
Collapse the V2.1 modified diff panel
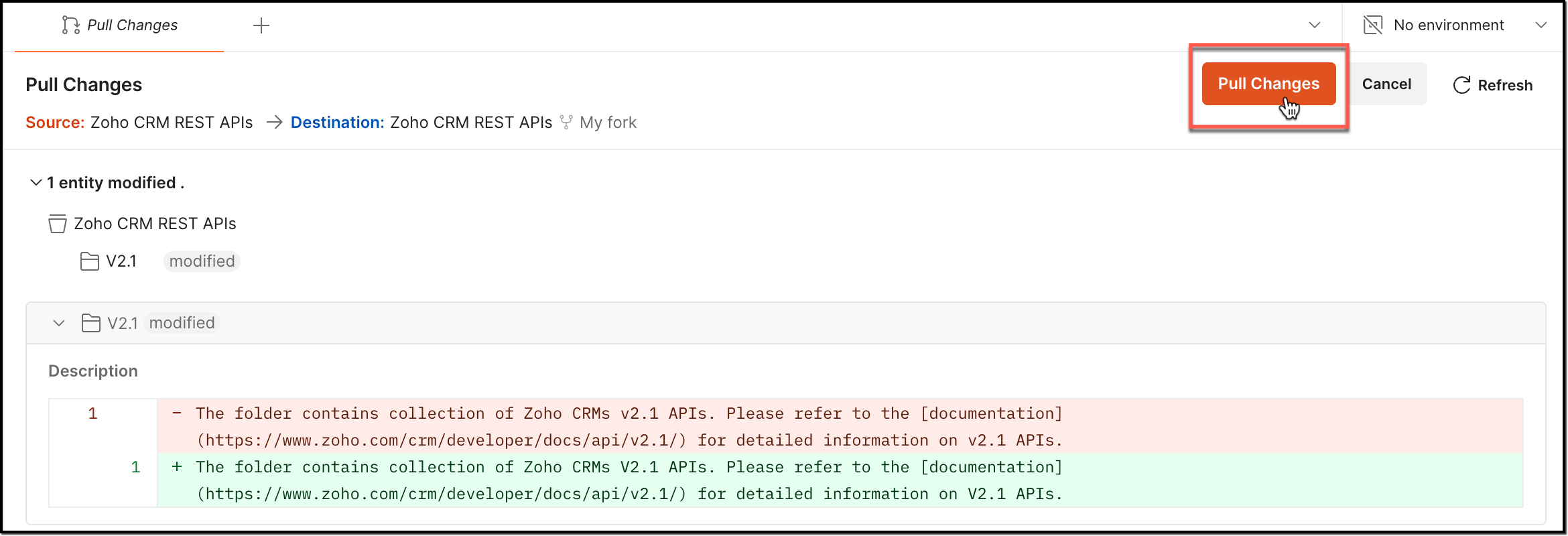point(59,323)
